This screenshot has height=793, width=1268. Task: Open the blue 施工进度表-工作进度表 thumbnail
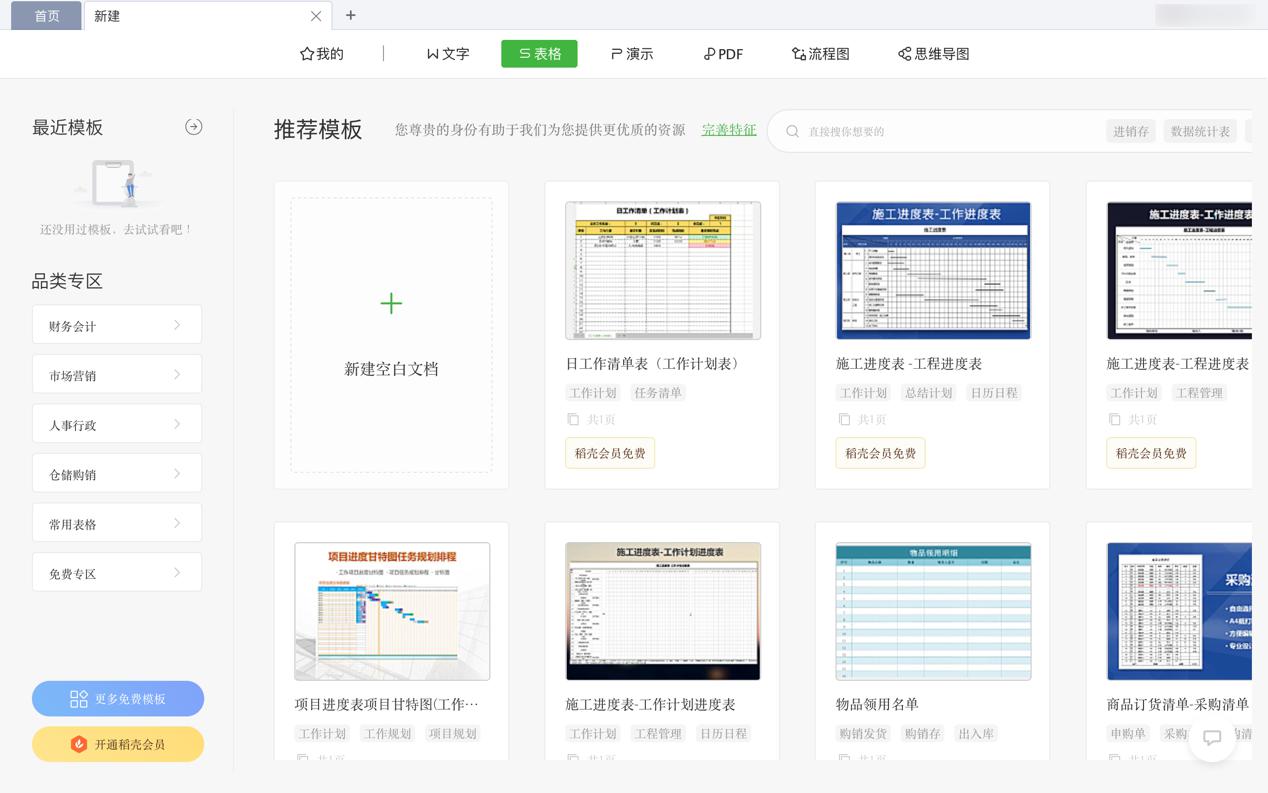click(x=933, y=271)
